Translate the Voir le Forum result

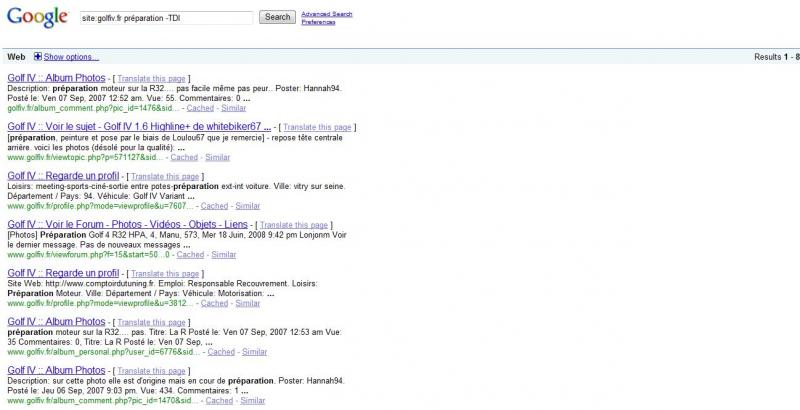pos(294,225)
